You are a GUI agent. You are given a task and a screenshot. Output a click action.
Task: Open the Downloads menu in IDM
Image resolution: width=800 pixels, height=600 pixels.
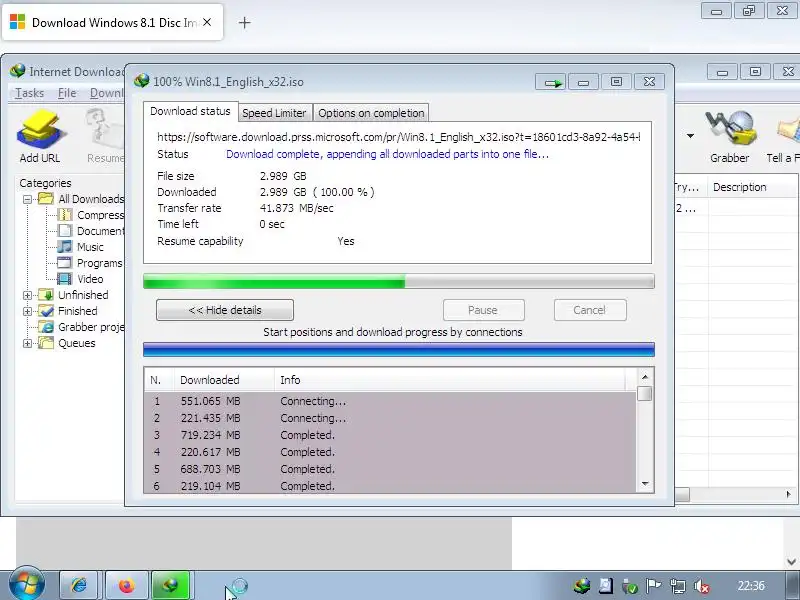[x=107, y=93]
